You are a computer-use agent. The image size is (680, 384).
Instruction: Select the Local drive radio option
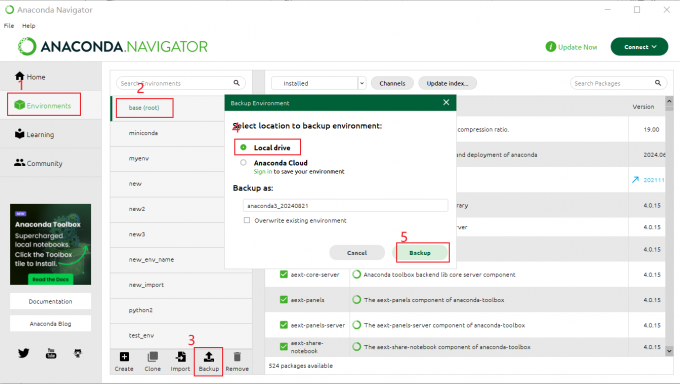click(x=243, y=148)
